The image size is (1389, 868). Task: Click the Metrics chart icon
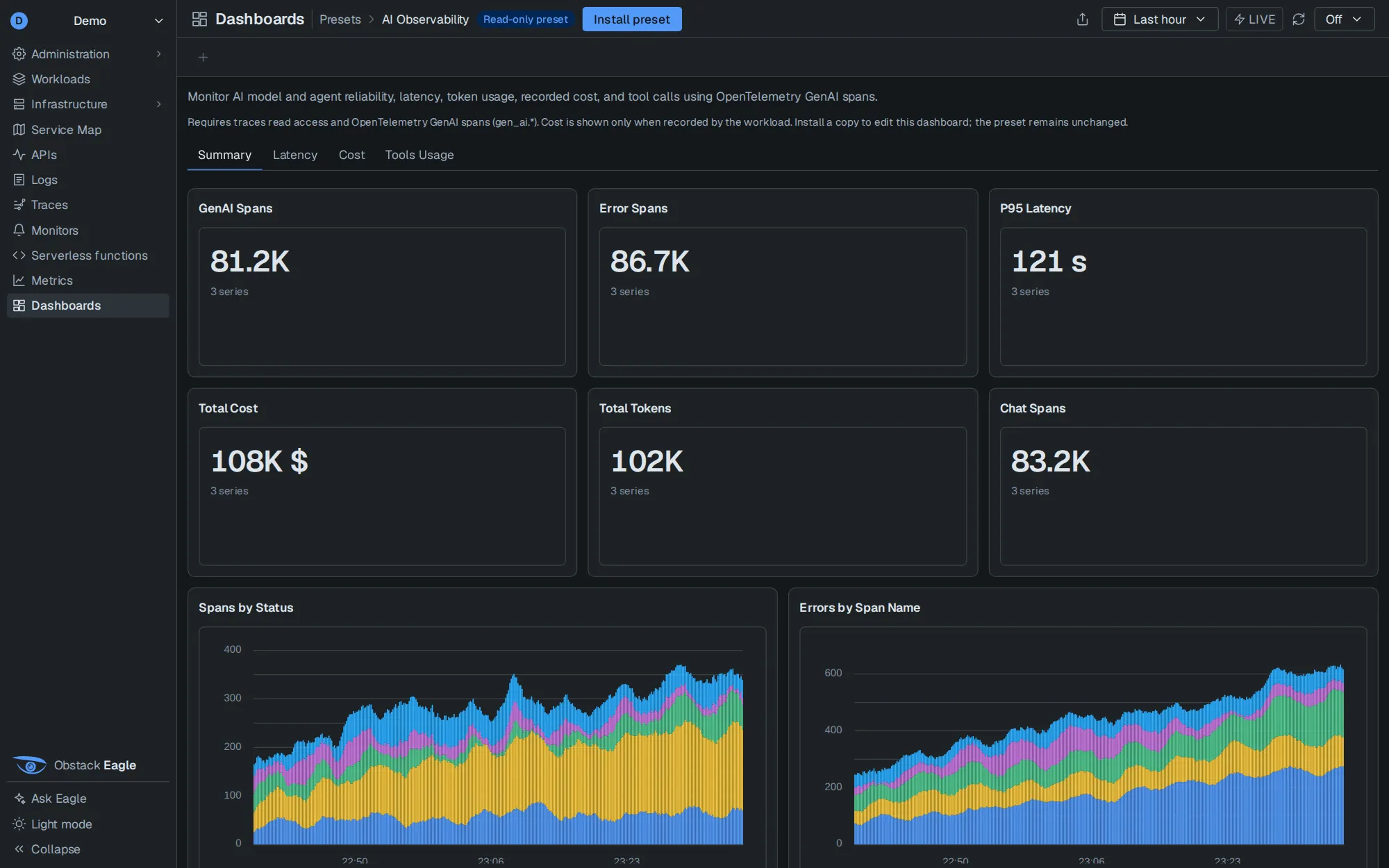pyautogui.click(x=19, y=281)
